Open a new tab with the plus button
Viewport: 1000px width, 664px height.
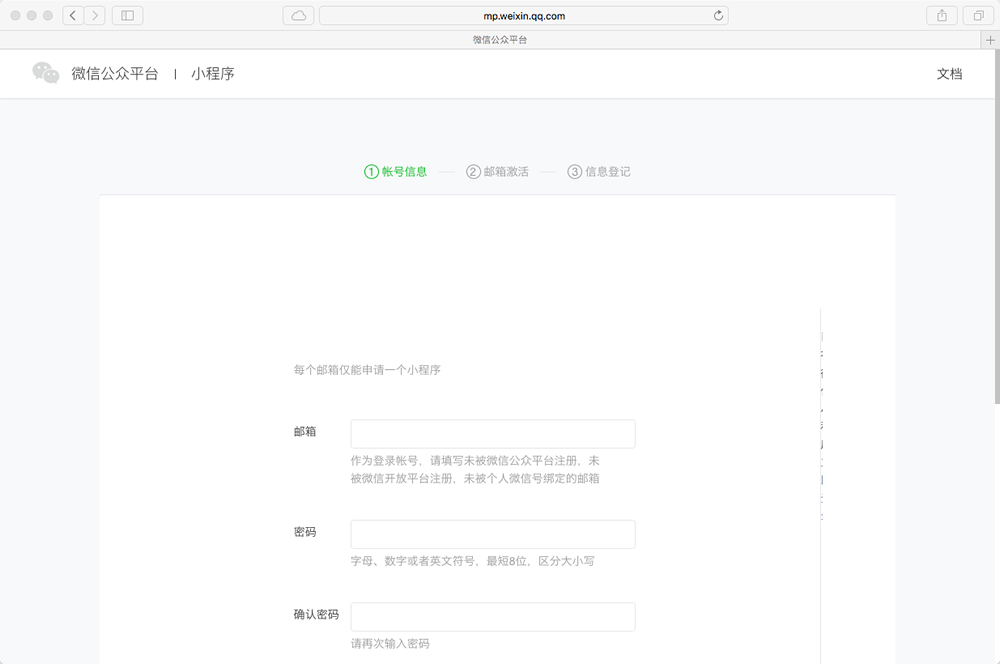coord(990,40)
